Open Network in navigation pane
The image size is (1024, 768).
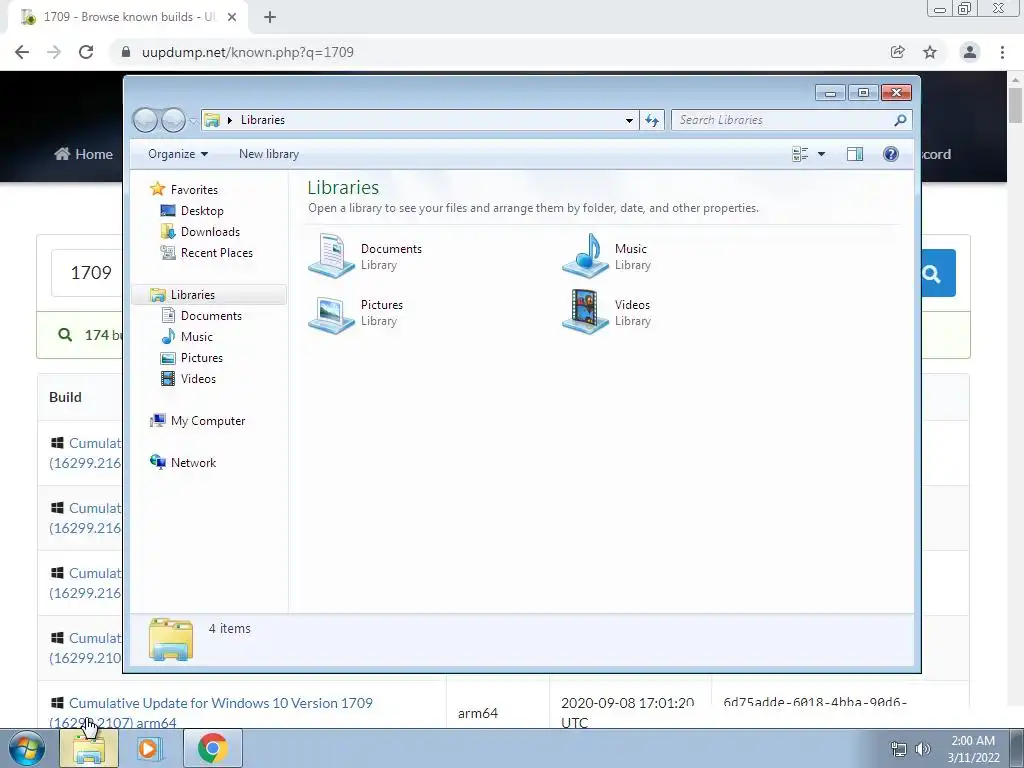click(x=193, y=462)
